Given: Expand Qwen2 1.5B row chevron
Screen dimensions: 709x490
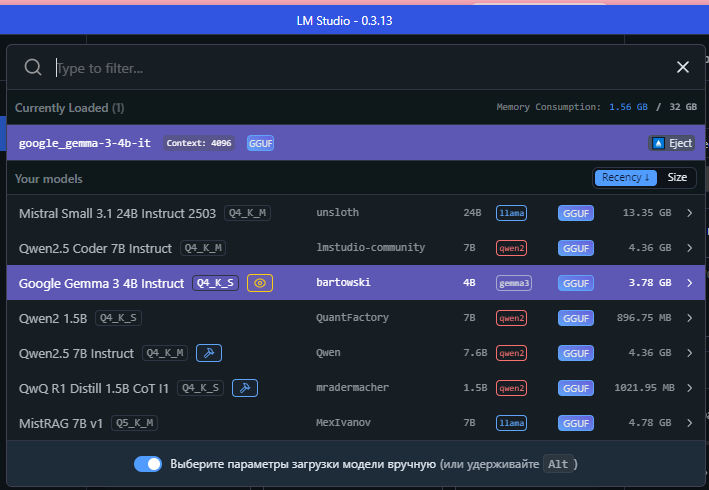Looking at the screenshot, I should (x=689, y=318).
